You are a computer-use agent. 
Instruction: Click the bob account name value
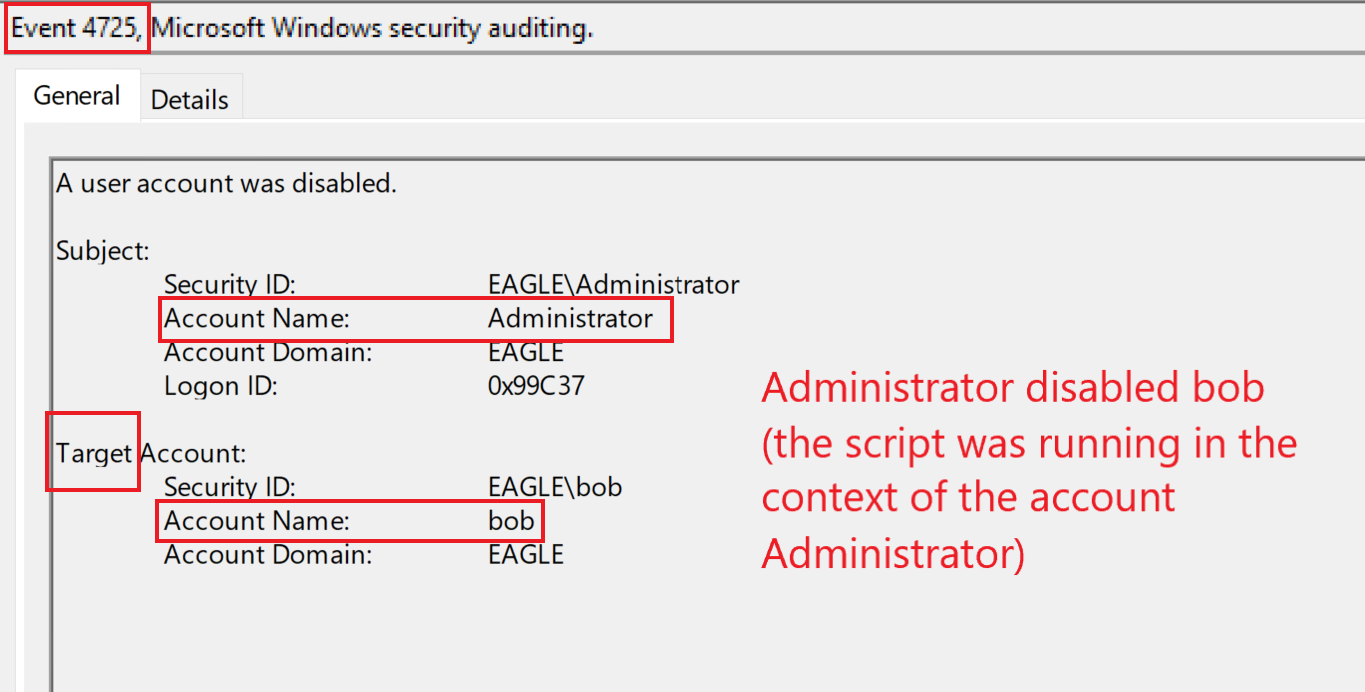510,521
